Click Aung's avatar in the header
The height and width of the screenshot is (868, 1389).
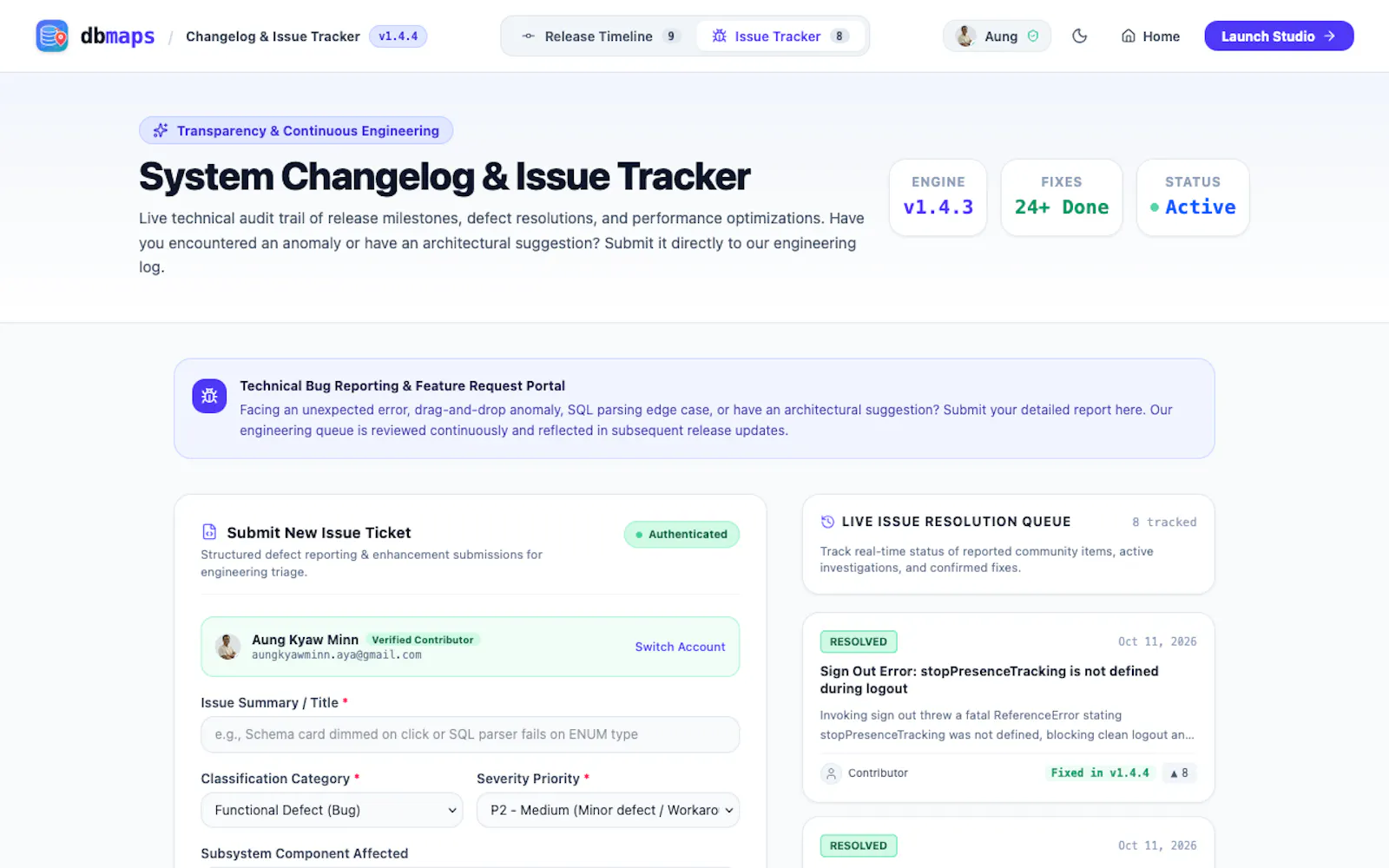[965, 36]
